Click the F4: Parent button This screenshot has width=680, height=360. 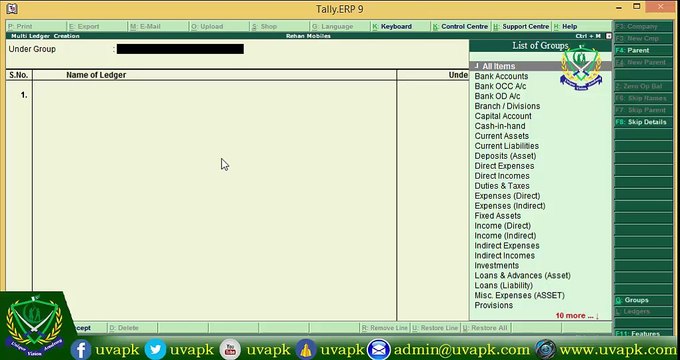643,50
